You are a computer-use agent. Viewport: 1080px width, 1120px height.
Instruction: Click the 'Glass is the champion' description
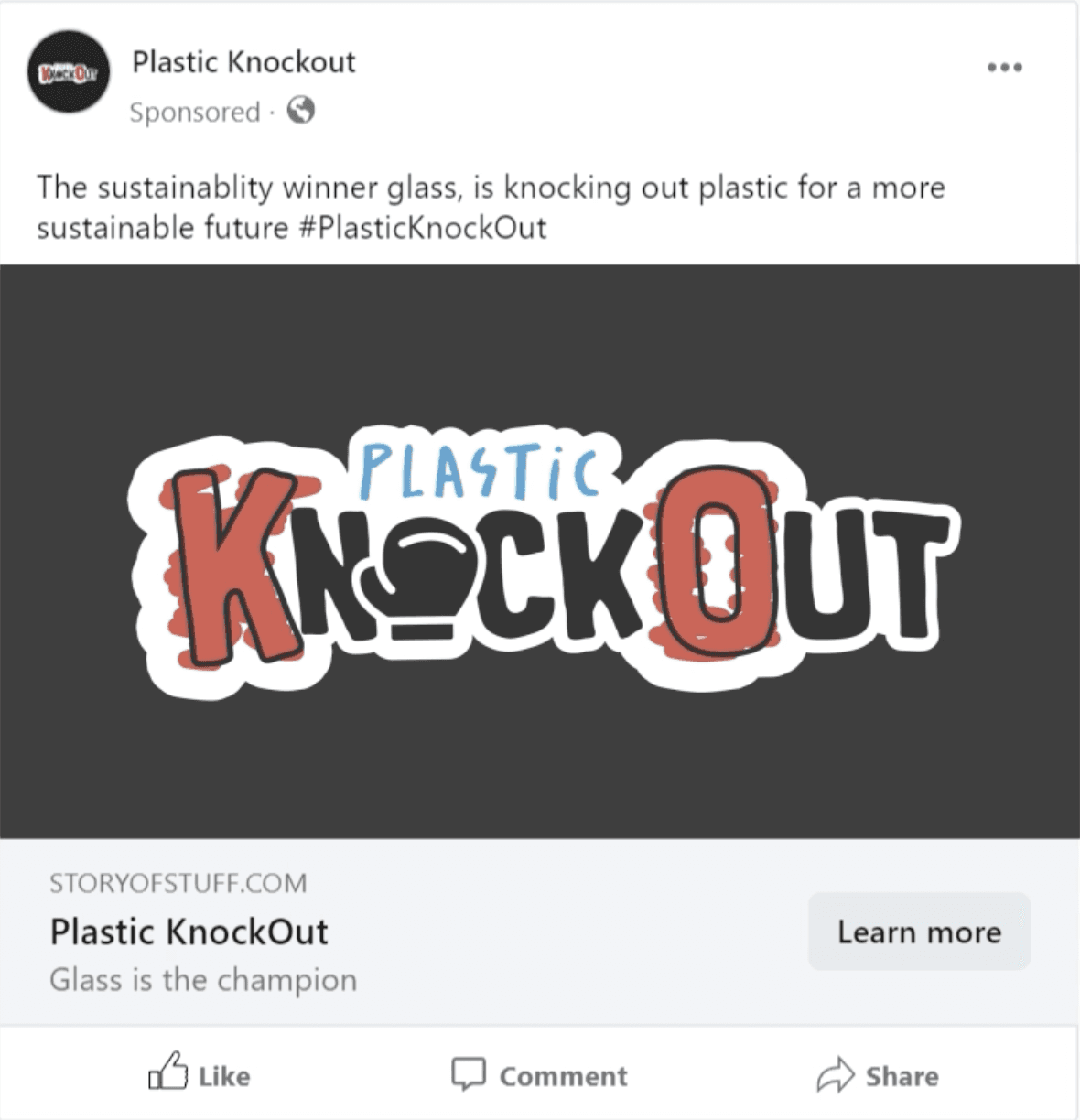[202, 978]
